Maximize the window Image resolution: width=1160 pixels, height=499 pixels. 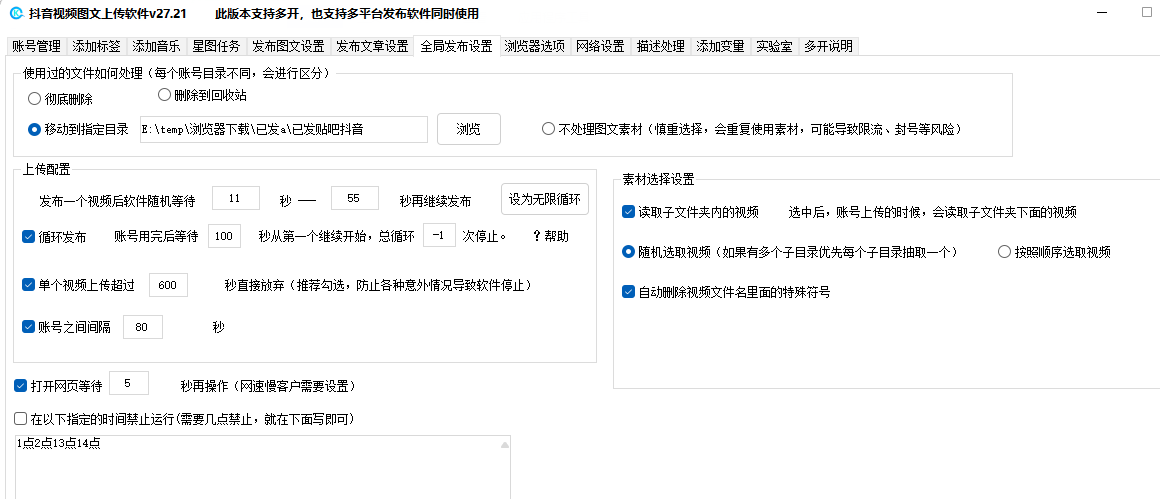tap(1147, 13)
